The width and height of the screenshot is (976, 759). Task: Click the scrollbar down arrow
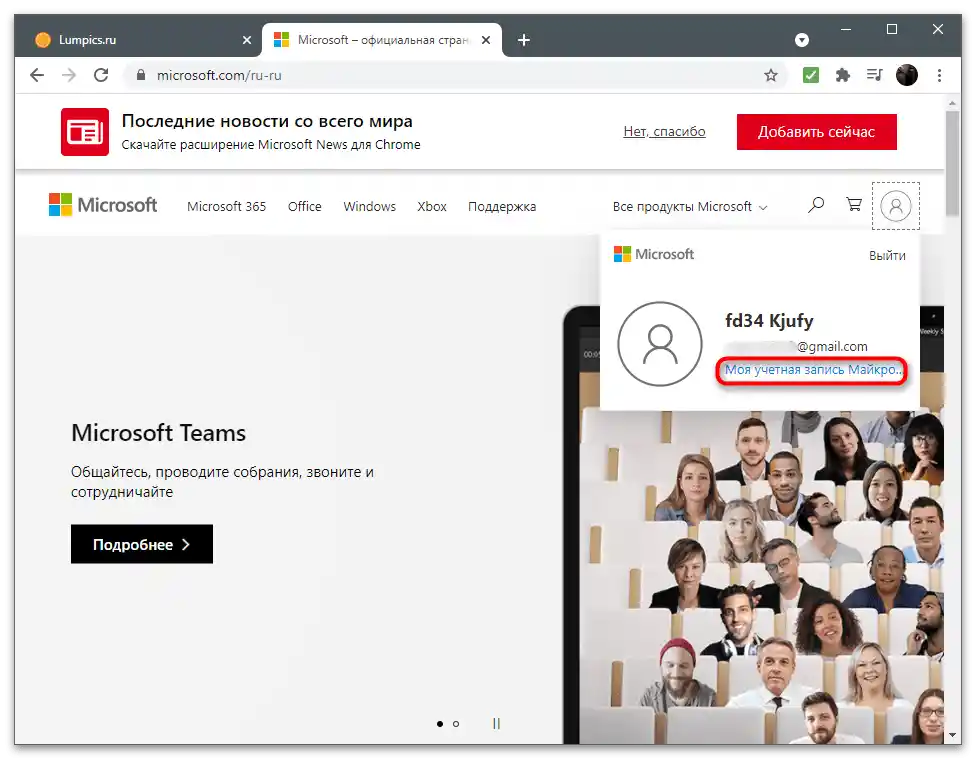tap(952, 735)
